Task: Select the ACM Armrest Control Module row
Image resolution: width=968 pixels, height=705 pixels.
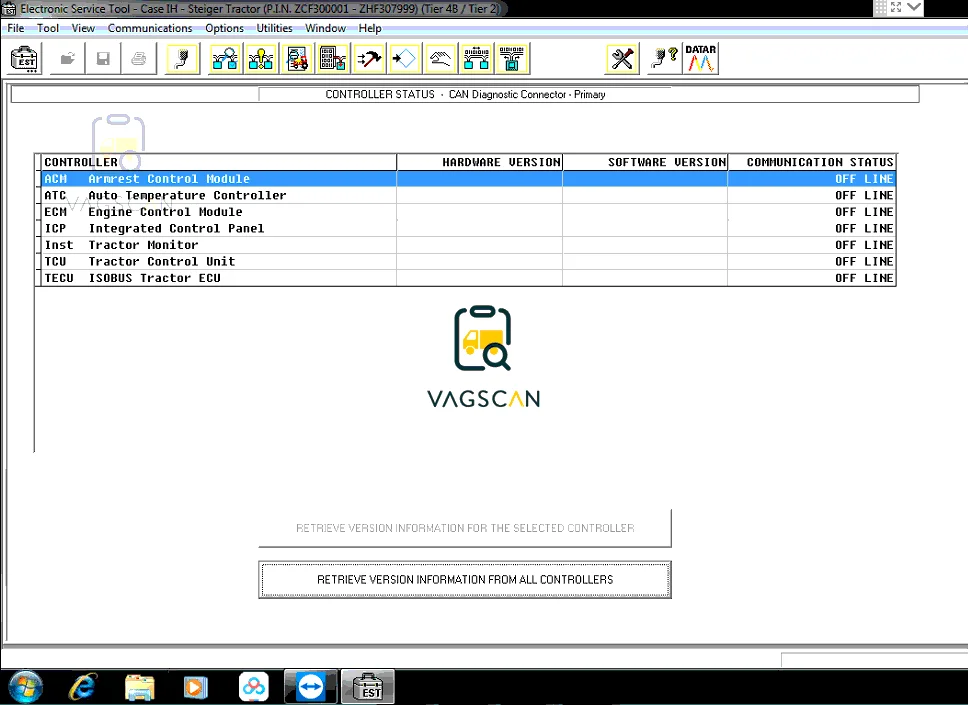Action: [x=469, y=178]
